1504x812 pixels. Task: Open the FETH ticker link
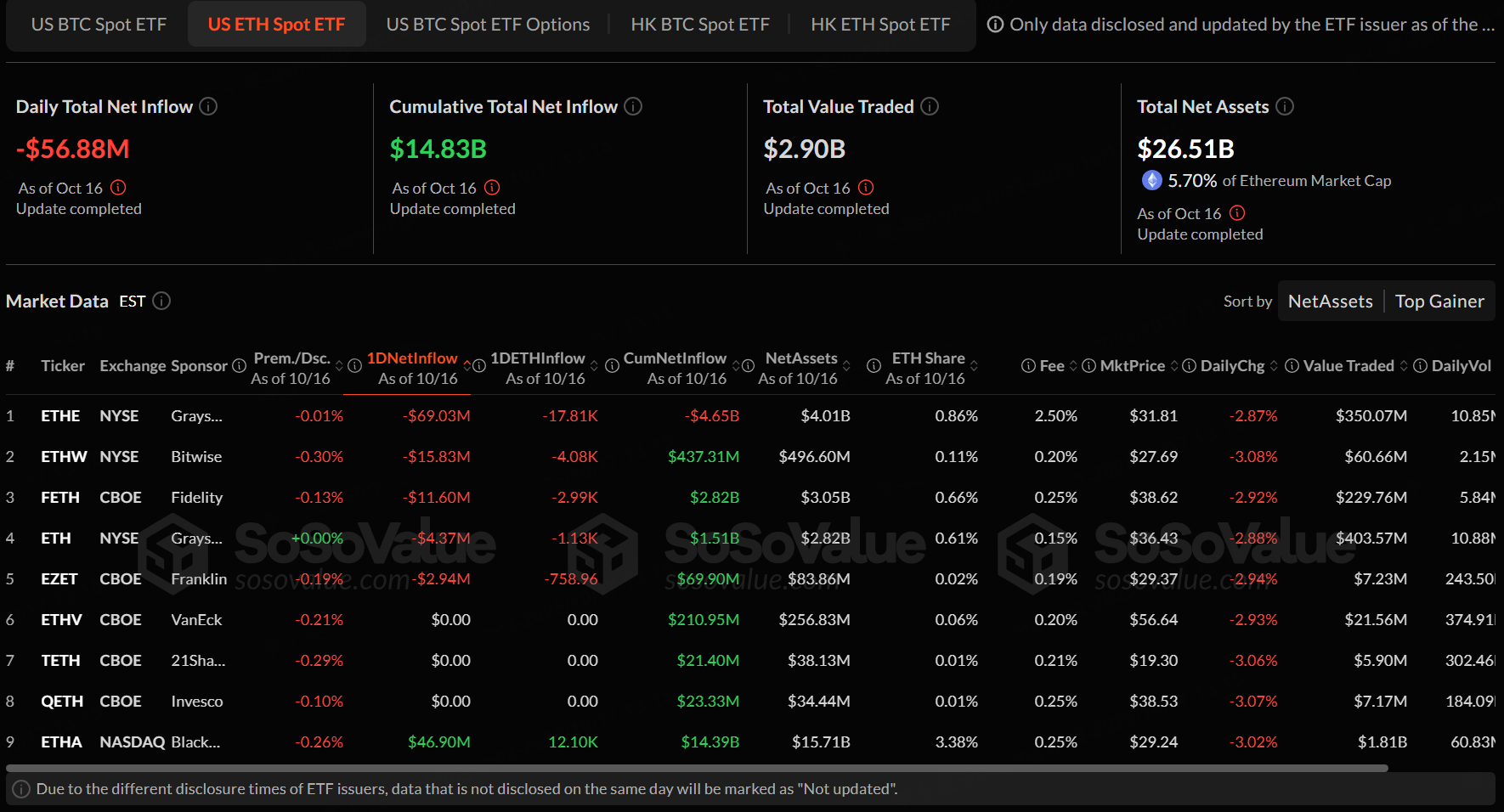(x=60, y=498)
